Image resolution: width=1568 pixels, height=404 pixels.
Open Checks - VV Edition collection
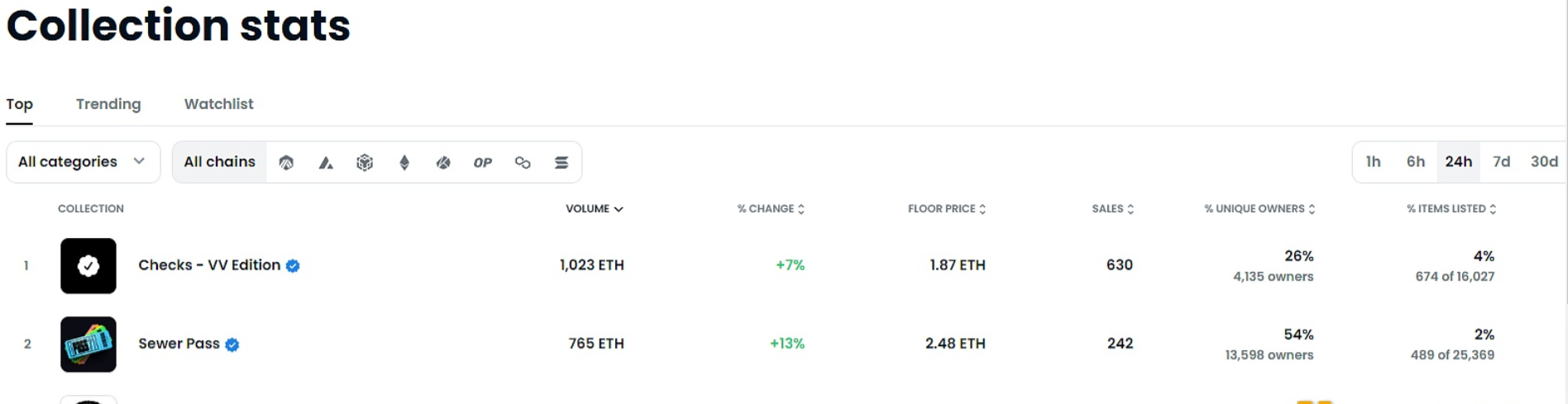pos(209,265)
